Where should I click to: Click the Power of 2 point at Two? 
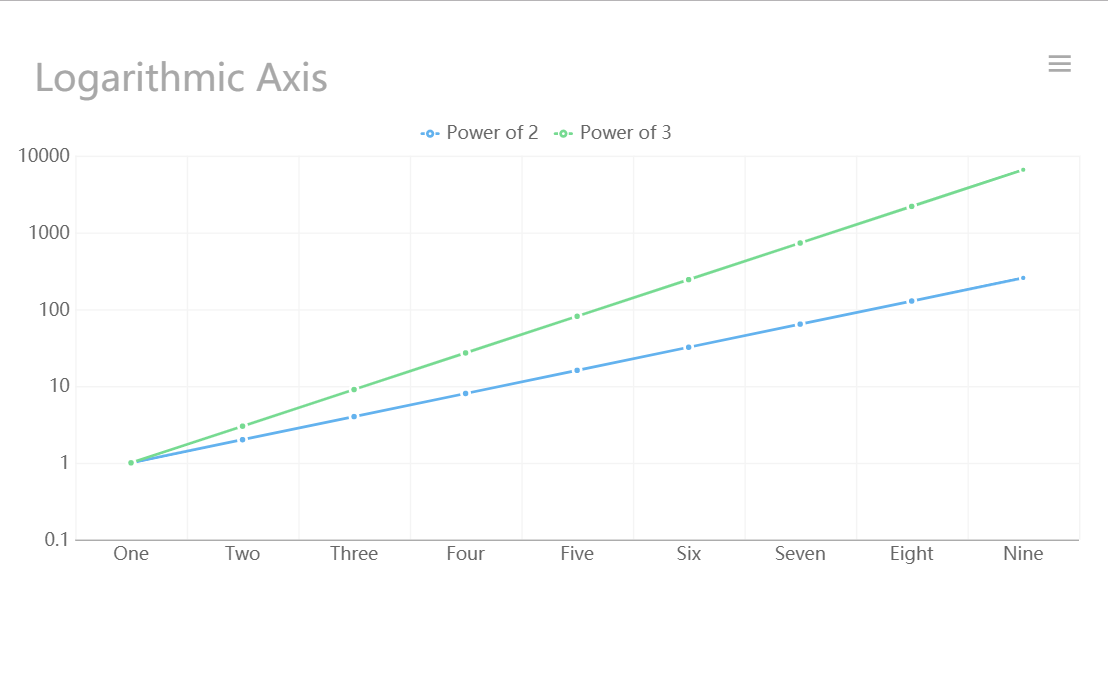pos(243,440)
